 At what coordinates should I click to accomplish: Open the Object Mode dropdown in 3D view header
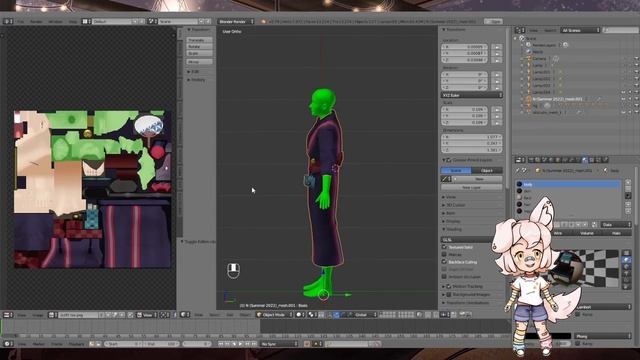coord(274,315)
